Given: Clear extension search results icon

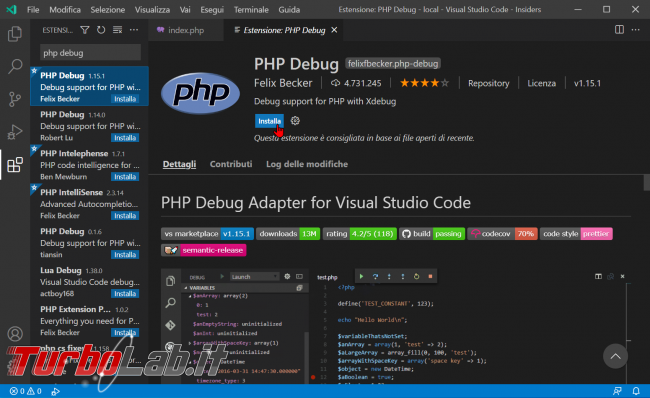Looking at the screenshot, I should (117, 30).
